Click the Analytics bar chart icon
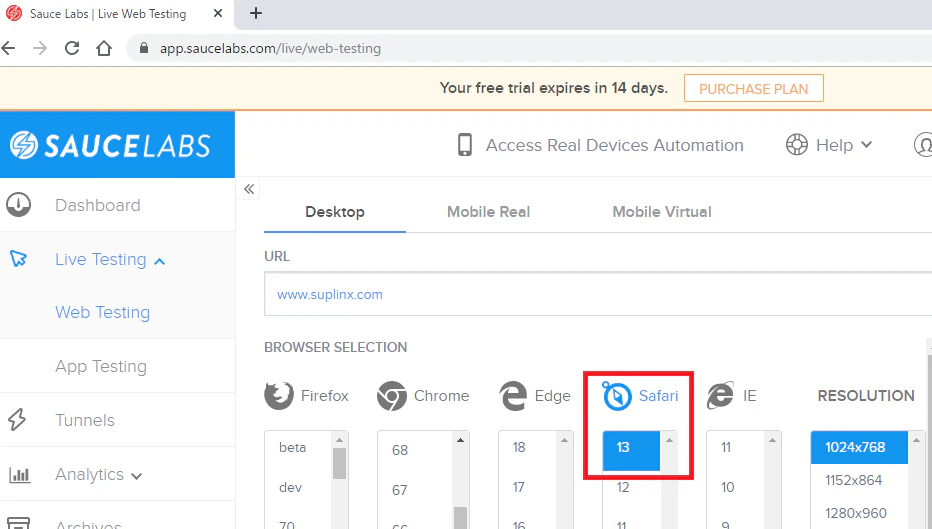932x529 pixels. [x=19, y=474]
